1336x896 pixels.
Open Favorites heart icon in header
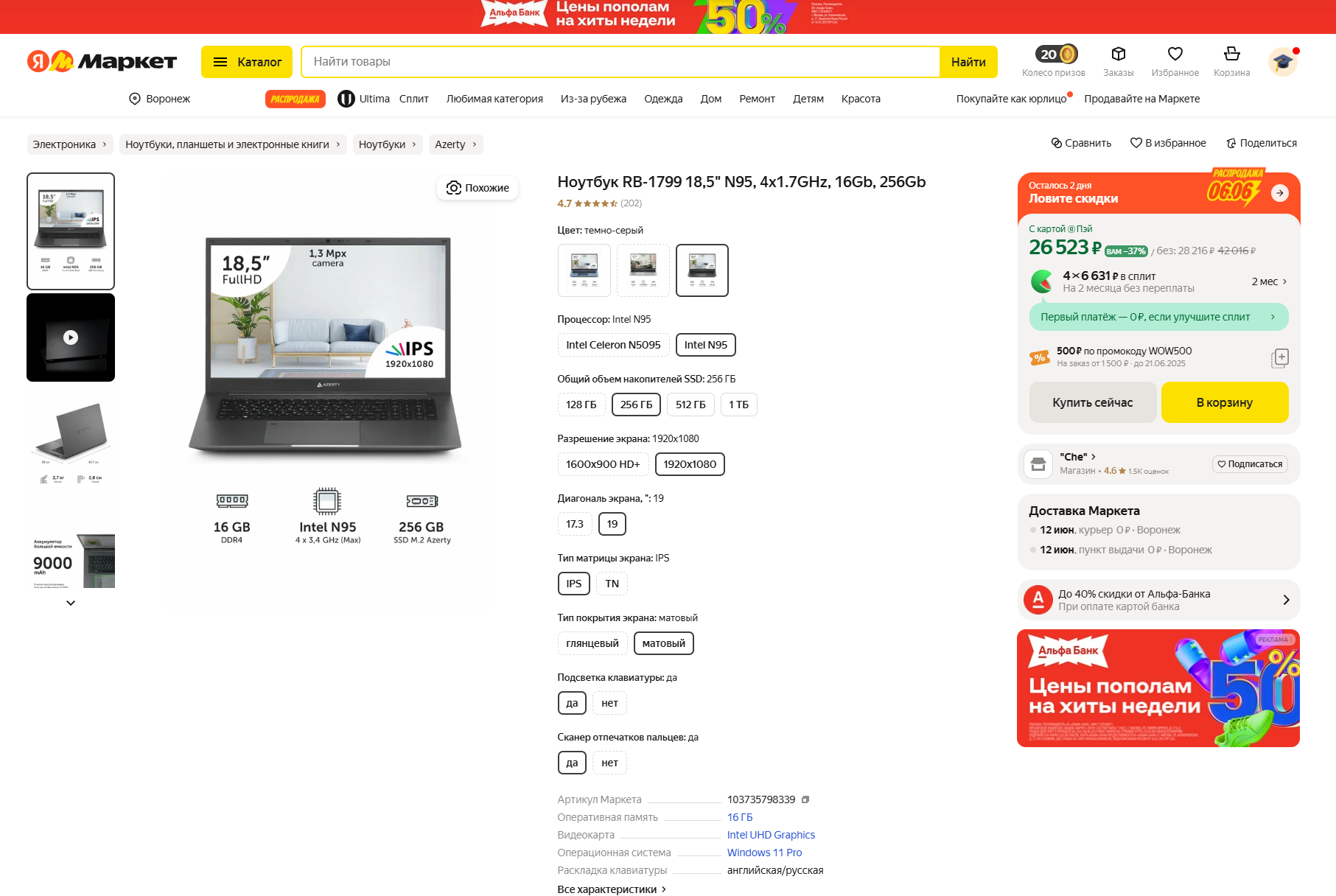click(1175, 55)
